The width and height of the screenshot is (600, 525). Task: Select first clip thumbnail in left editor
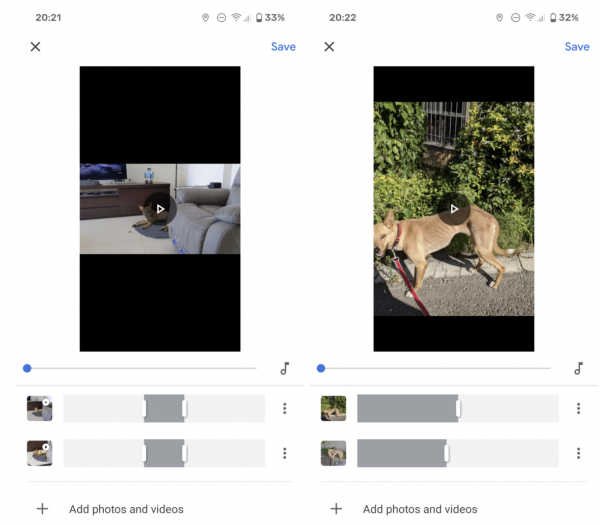(x=40, y=408)
